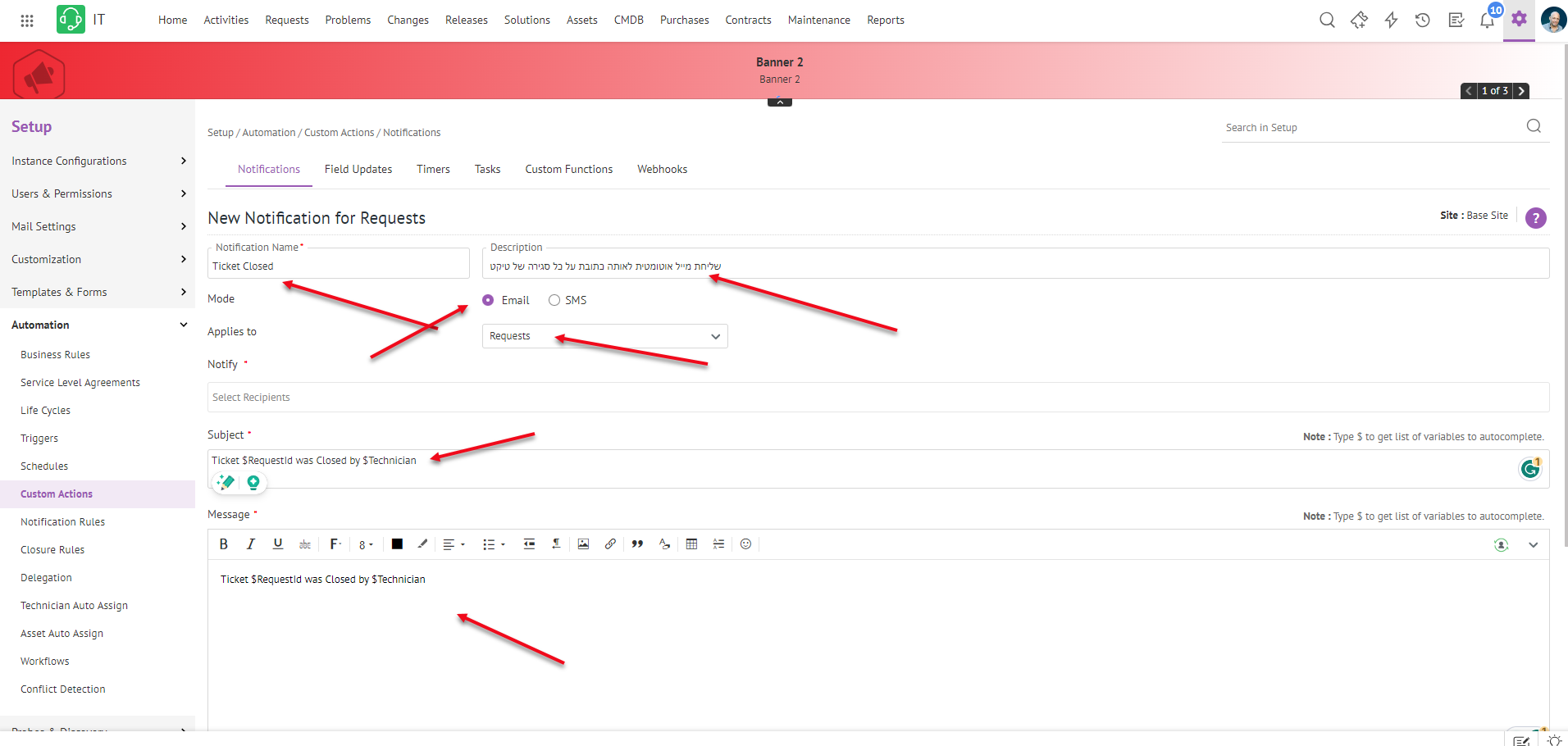Image resolution: width=1568 pixels, height=746 pixels.
Task: Open the recent items history icon
Action: point(1423,20)
